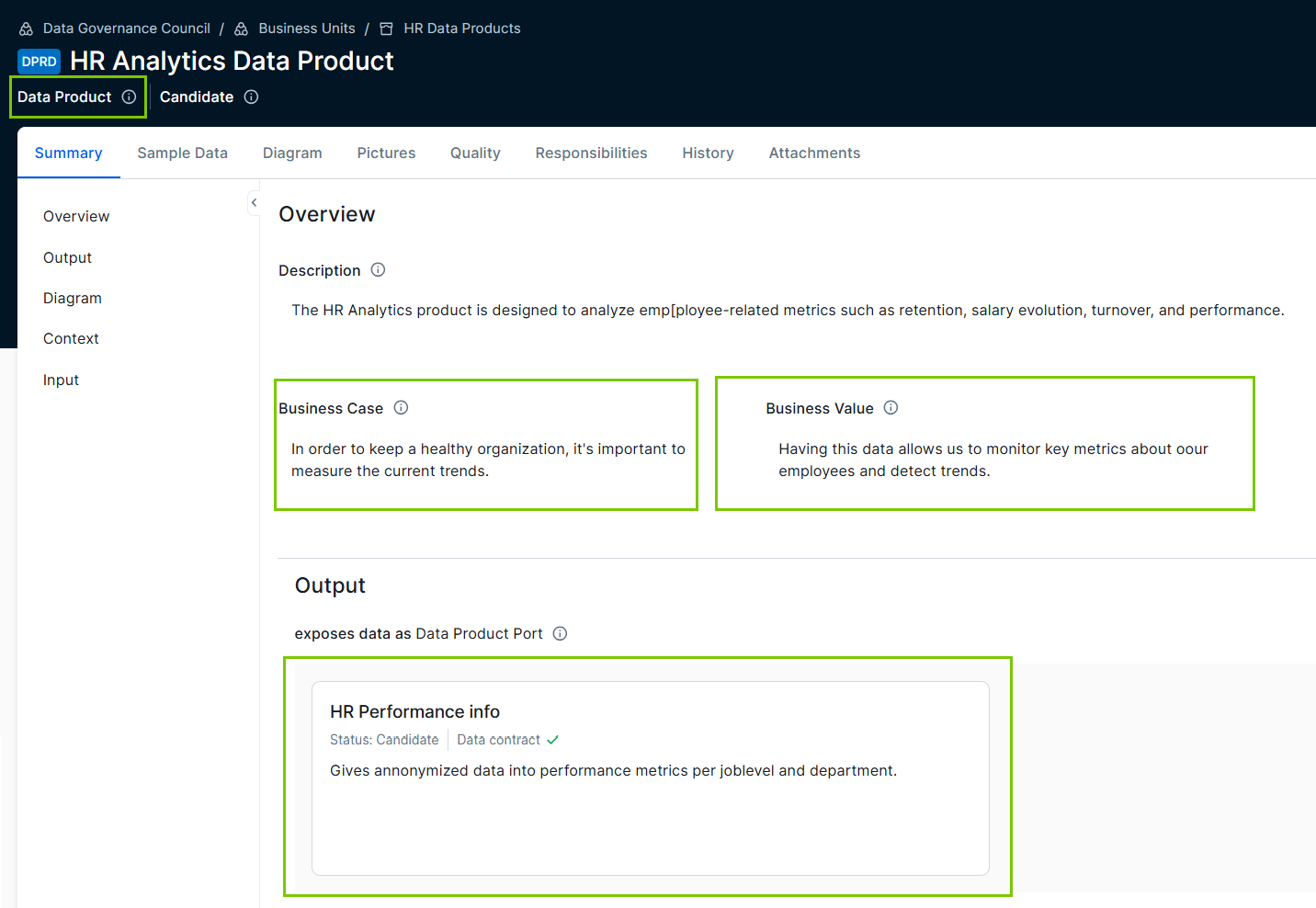
Task: Open info icon beside Data Product Port
Action: [x=560, y=633]
